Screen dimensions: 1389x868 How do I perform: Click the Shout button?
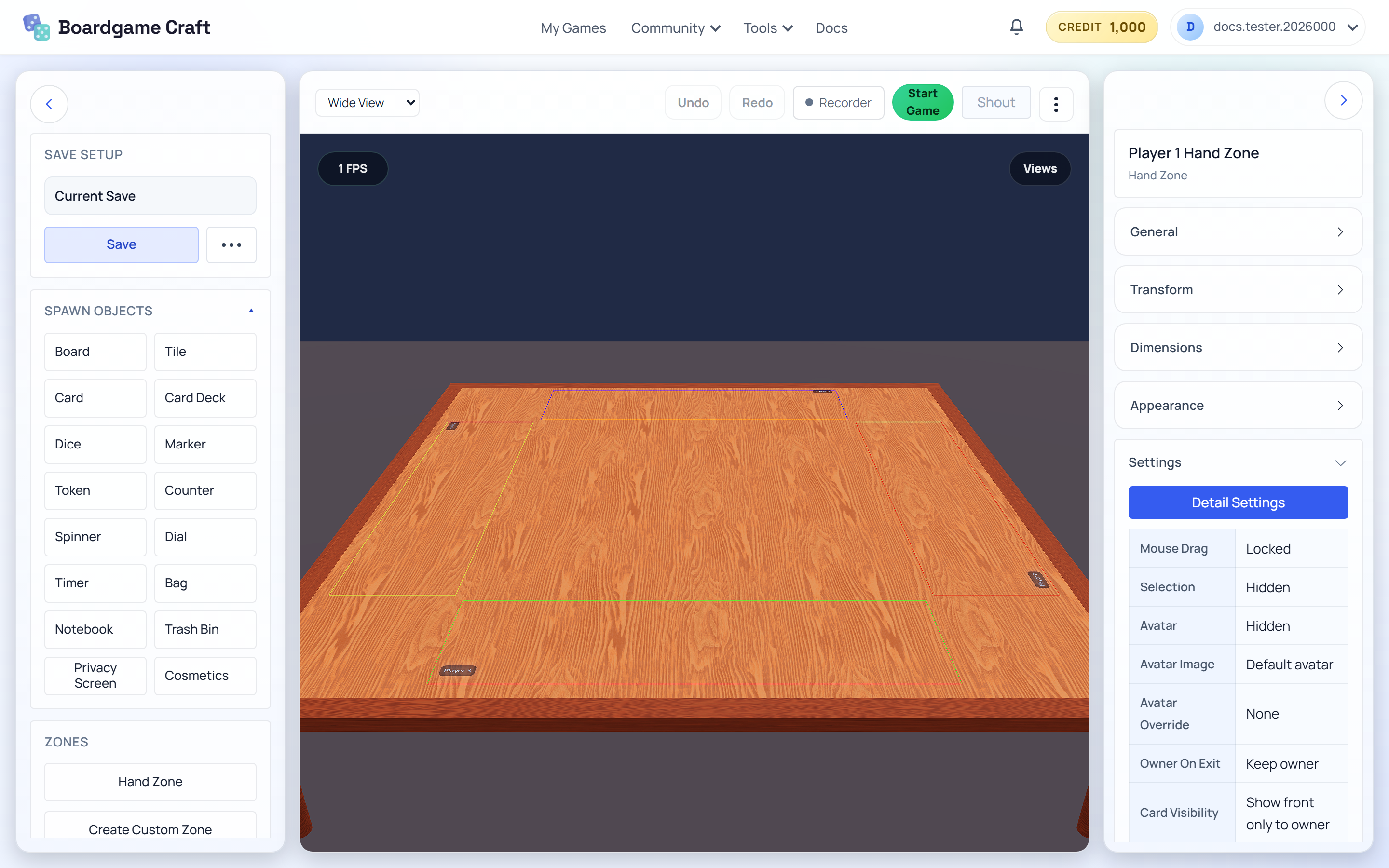(996, 103)
